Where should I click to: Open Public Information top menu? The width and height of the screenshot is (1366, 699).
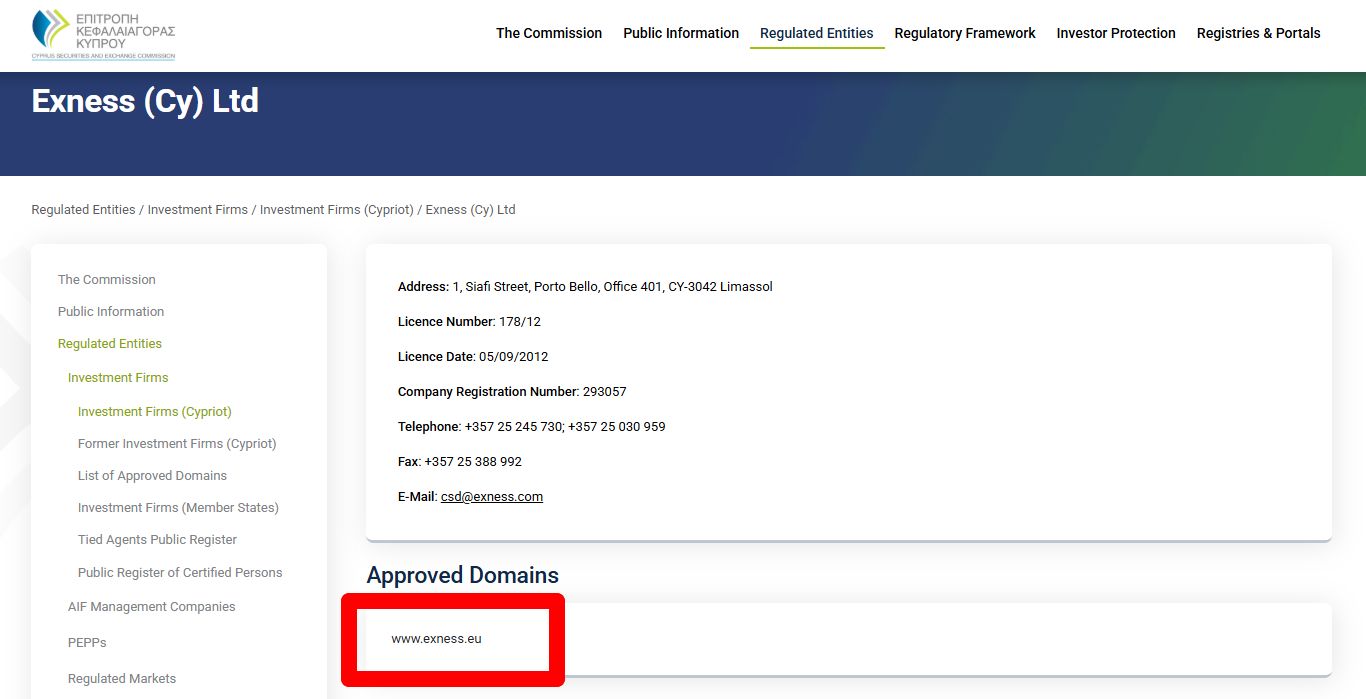point(681,33)
